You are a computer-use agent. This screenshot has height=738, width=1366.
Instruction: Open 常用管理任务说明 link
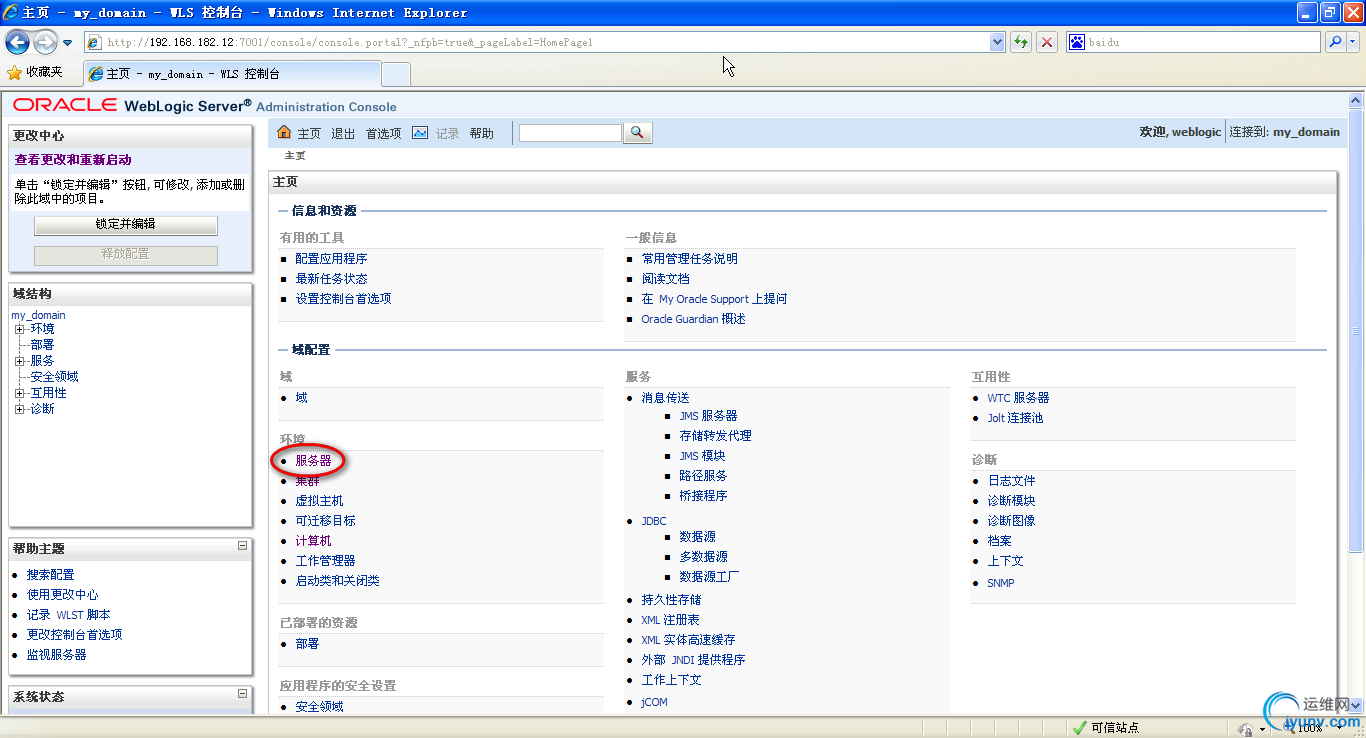689,259
